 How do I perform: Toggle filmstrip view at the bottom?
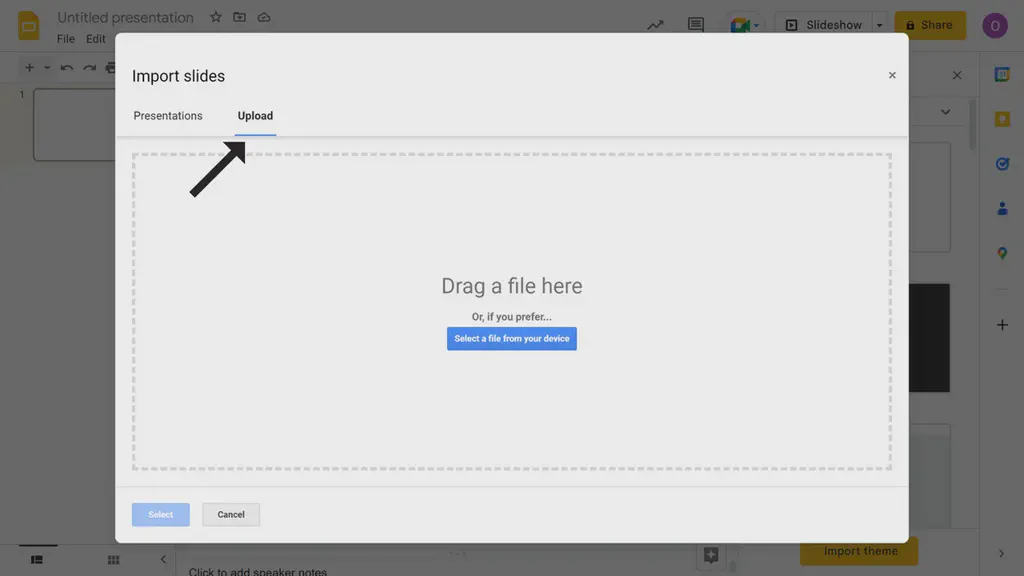click(x=37, y=559)
